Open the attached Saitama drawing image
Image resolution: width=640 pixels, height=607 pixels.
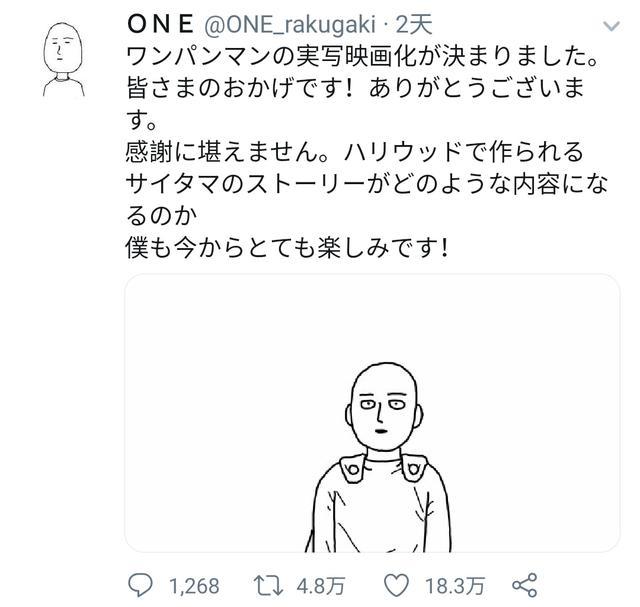[x=372, y=413]
